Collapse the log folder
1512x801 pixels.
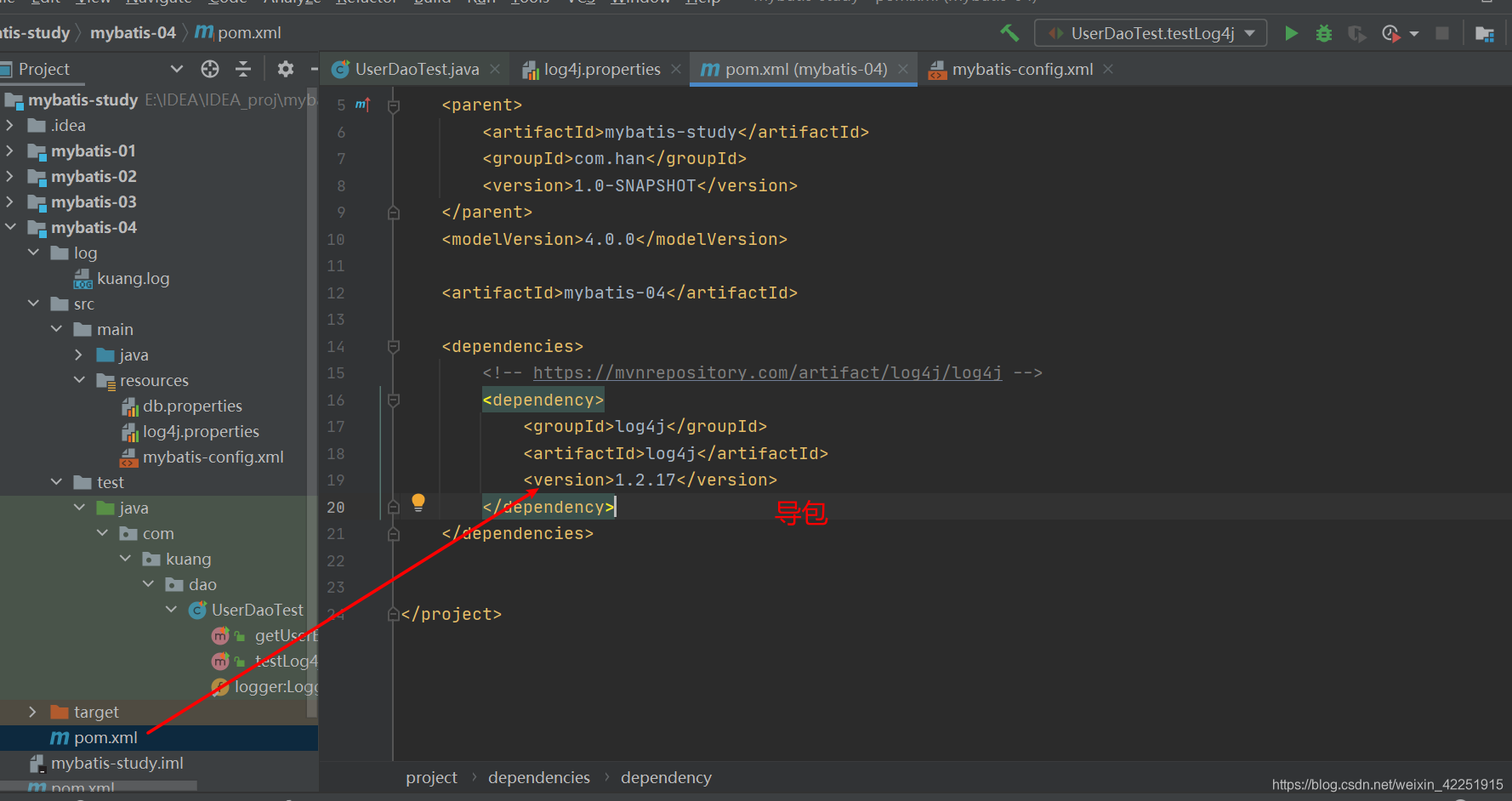(x=33, y=253)
